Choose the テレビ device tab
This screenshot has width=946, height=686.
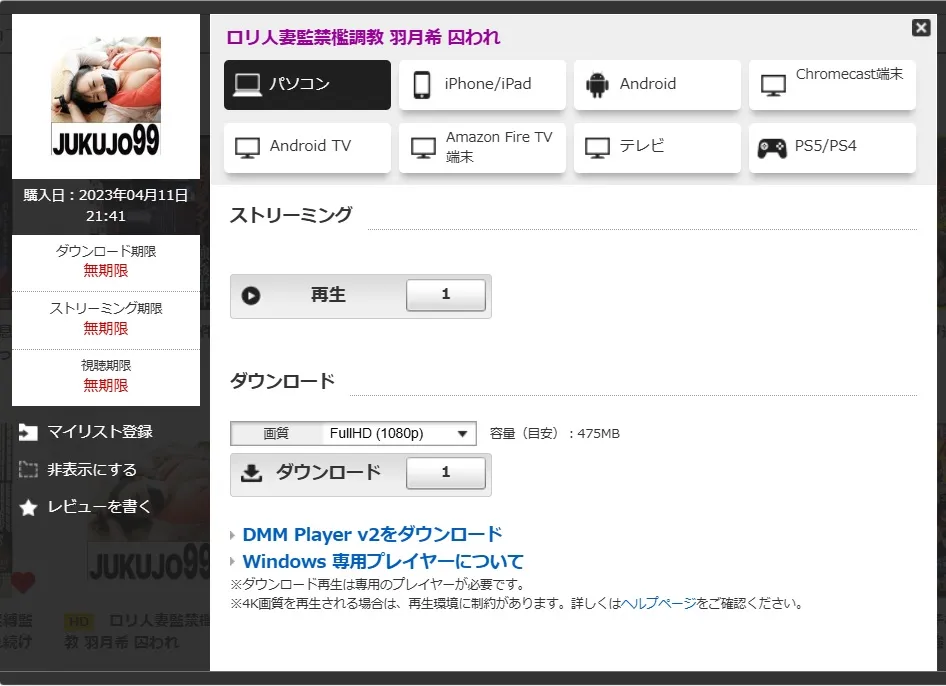click(x=657, y=147)
